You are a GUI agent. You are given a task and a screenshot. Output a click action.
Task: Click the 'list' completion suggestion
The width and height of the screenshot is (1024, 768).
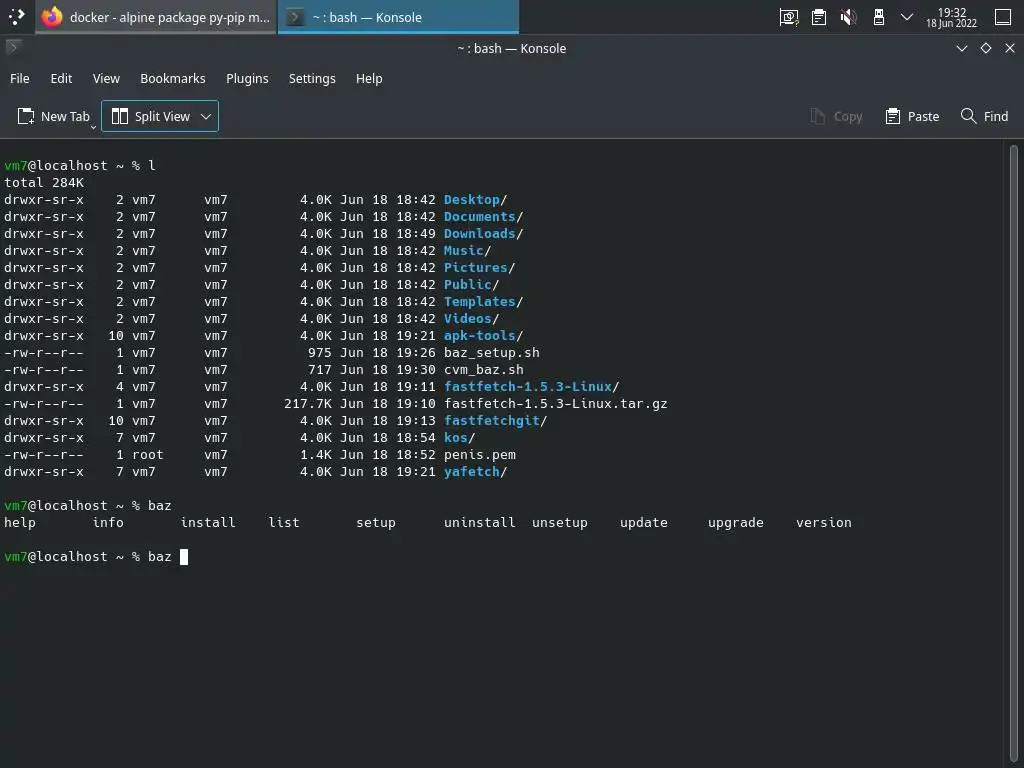[x=284, y=522]
